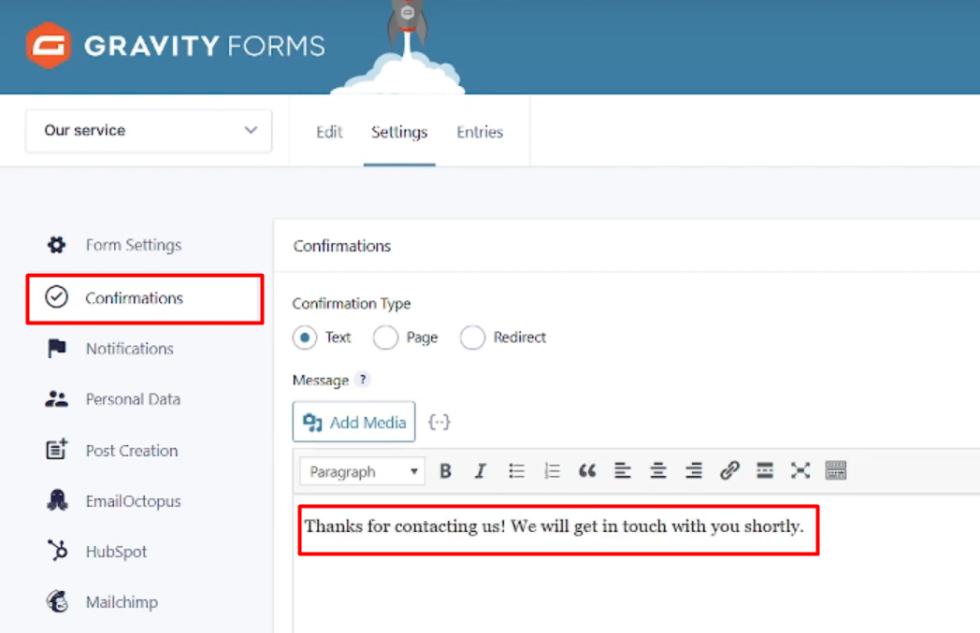Switch to the Entries tab
The width and height of the screenshot is (980, 633).
click(x=479, y=131)
